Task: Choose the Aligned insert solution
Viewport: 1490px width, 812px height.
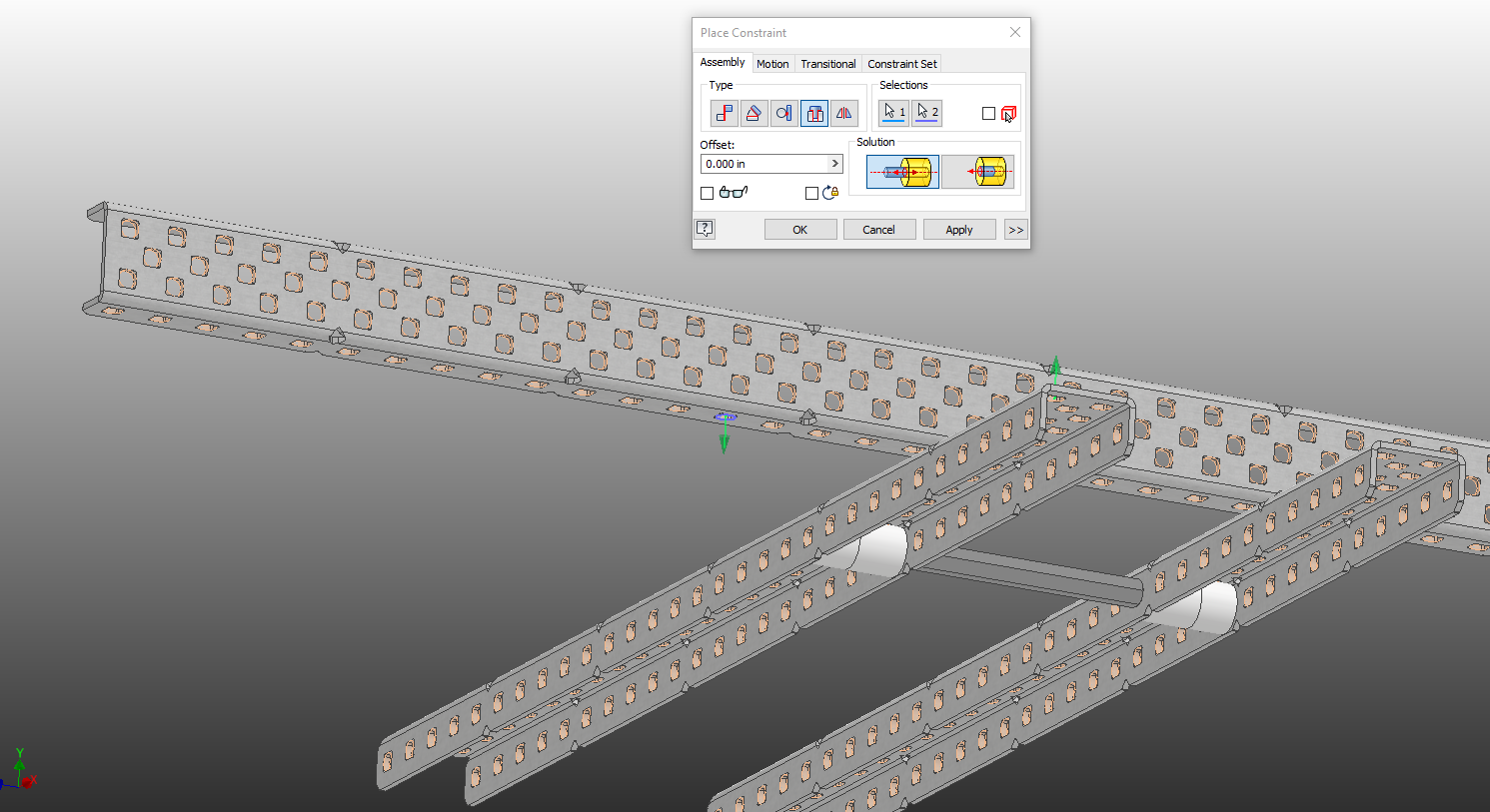Action: tap(978, 172)
